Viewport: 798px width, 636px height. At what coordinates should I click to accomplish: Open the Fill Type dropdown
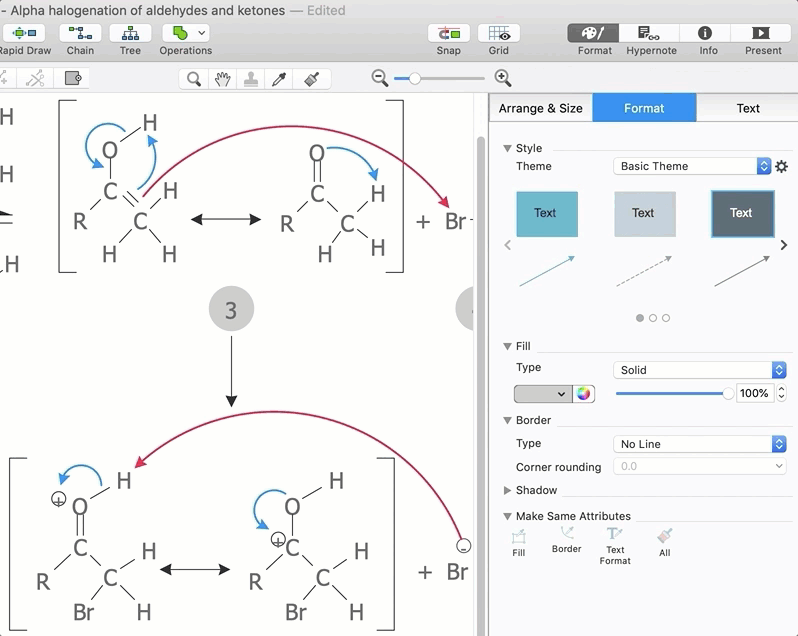point(700,370)
